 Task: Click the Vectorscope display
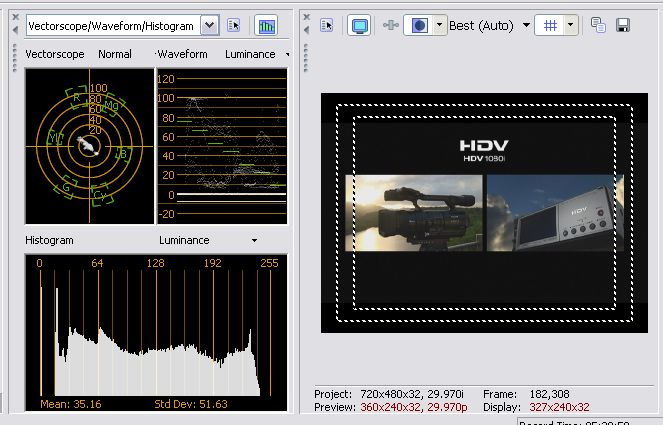[x=90, y=146]
